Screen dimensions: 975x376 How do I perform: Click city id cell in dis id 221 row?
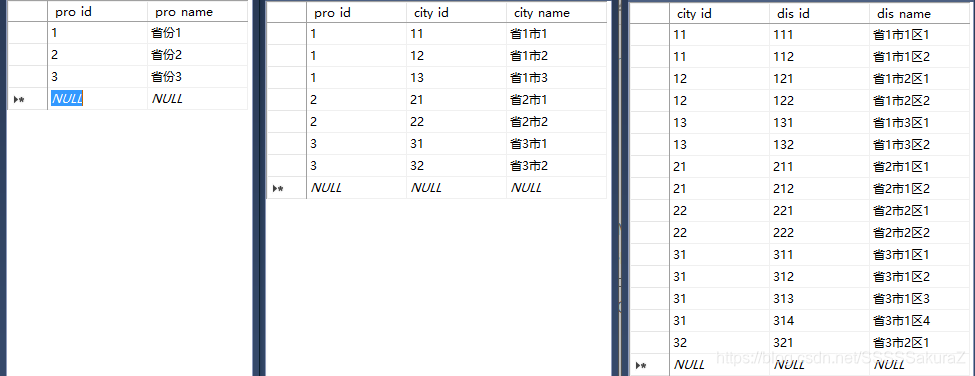pos(719,211)
